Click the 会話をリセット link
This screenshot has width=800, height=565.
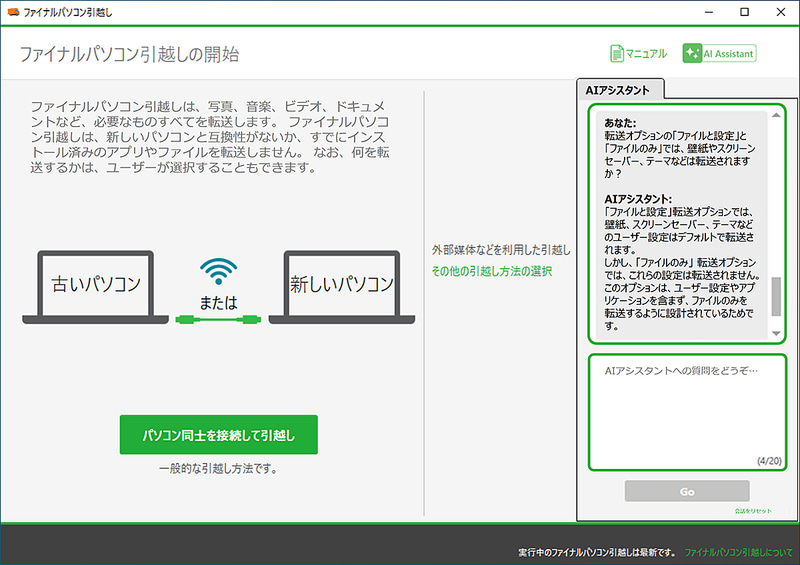(x=753, y=511)
